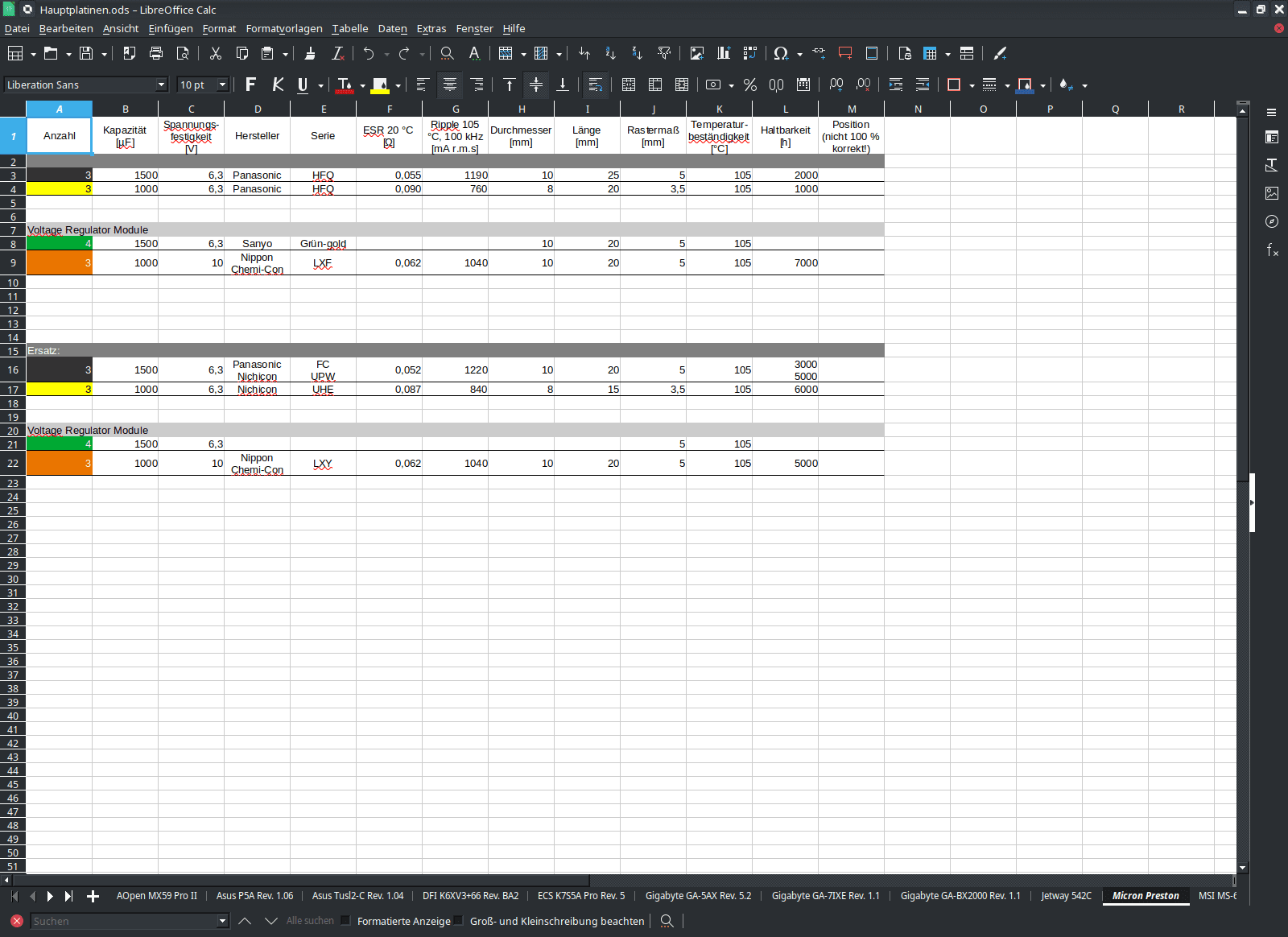Open the font size dropdown
Viewport: 1288px width, 937px height.
point(223,85)
